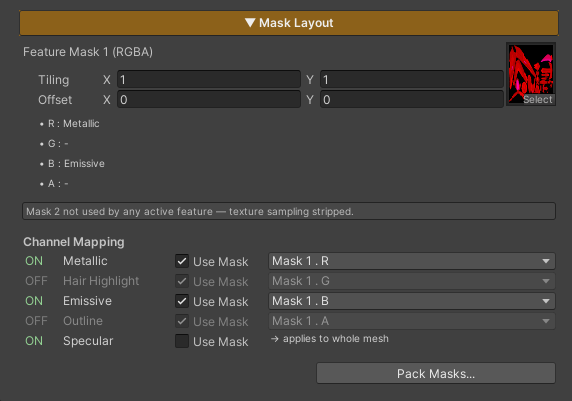The width and height of the screenshot is (572, 401).
Task: Click the Metallic feature name in Channel Mapping
Action: pos(85,261)
